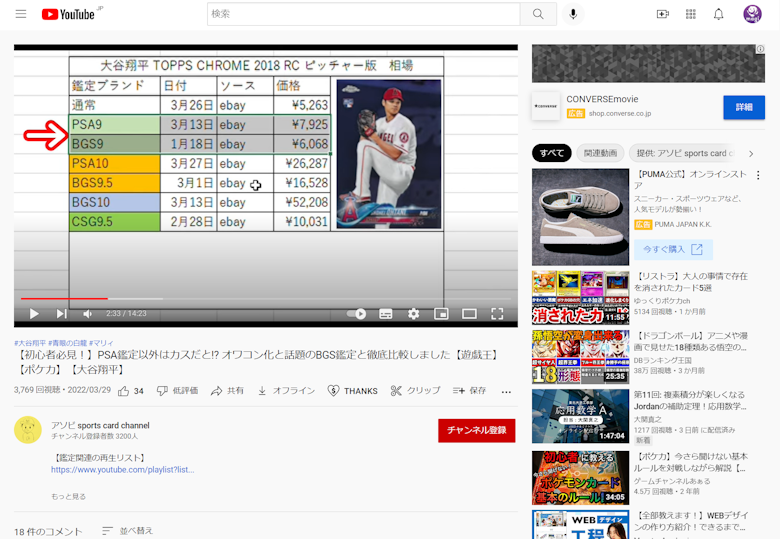Open the create video icon

[x=662, y=14]
